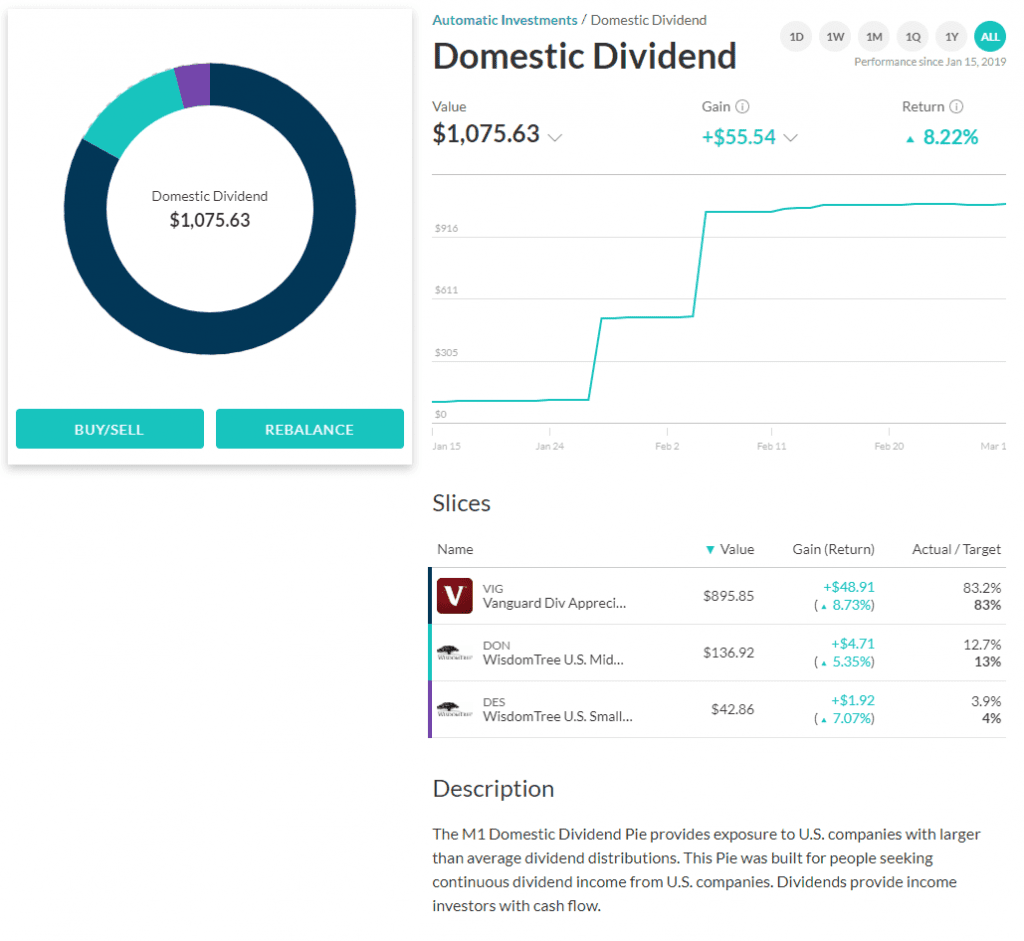The image size is (1024, 941).
Task: Click the REBALANCE button
Action: [x=310, y=429]
